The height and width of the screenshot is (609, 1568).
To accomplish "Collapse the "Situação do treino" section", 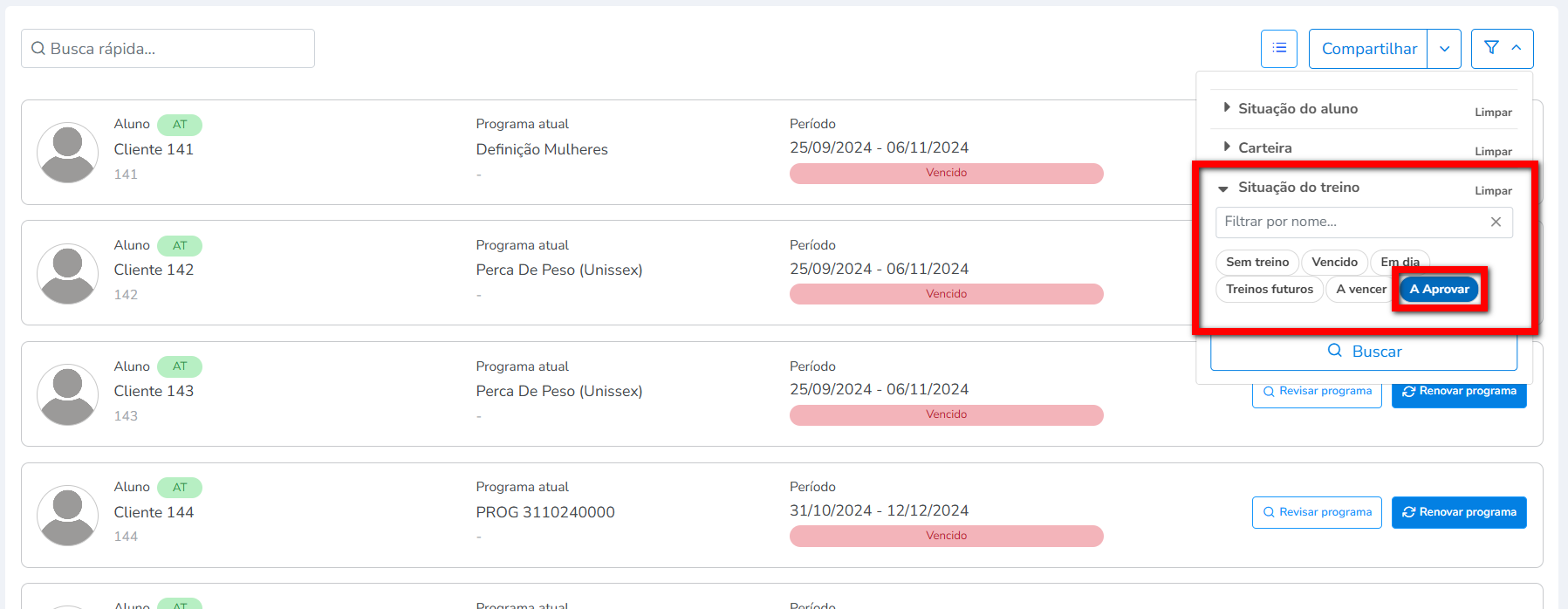I will [1298, 188].
